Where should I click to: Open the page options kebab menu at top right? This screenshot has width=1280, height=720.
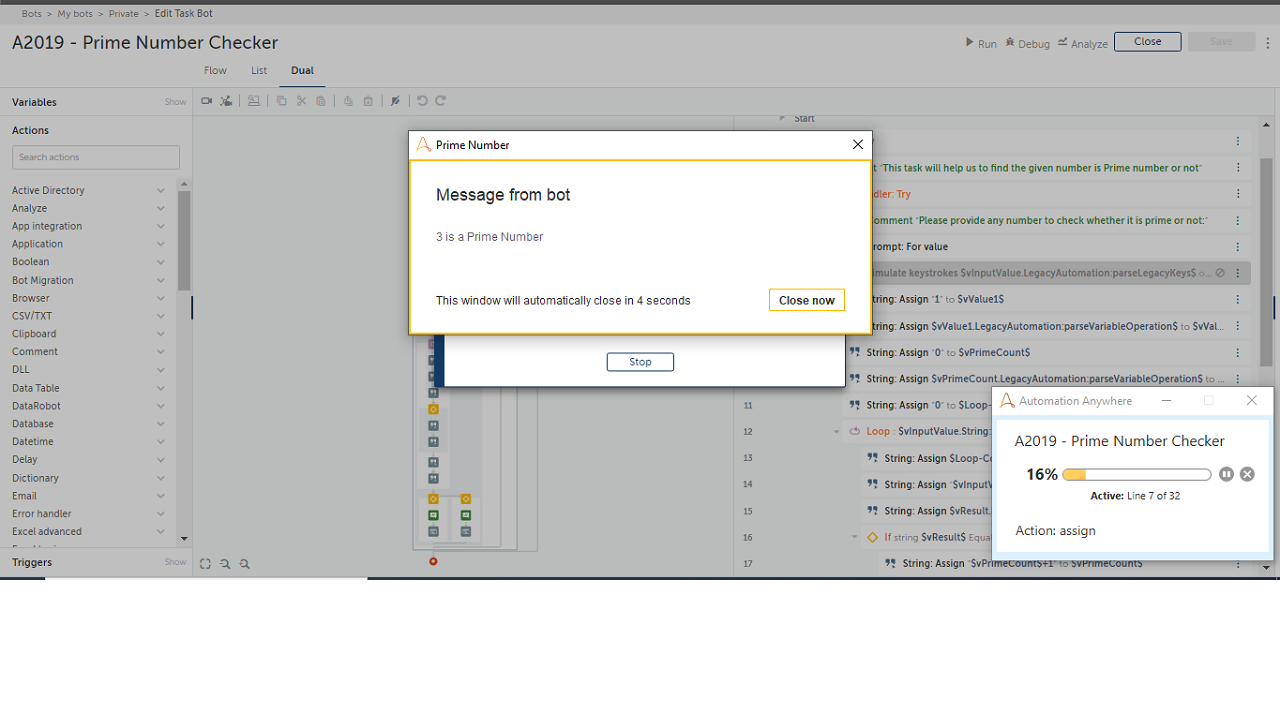1268,43
